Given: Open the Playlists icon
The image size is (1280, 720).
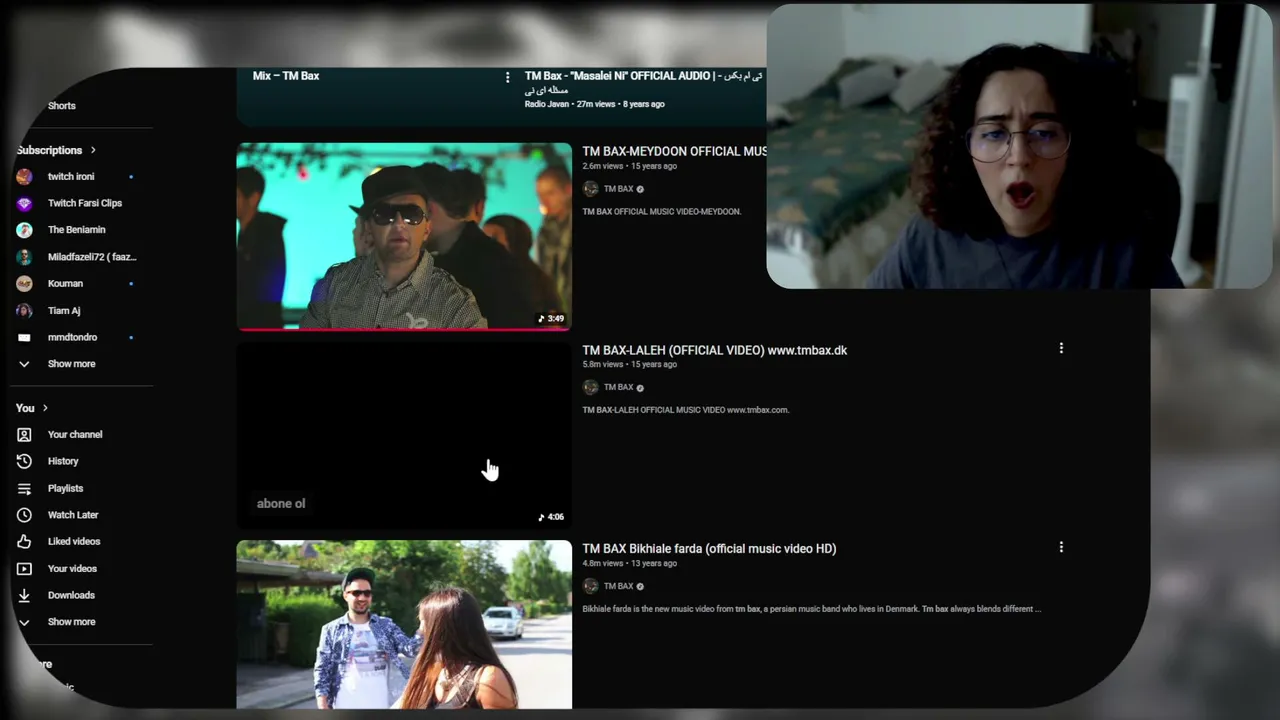Looking at the screenshot, I should click(x=25, y=488).
